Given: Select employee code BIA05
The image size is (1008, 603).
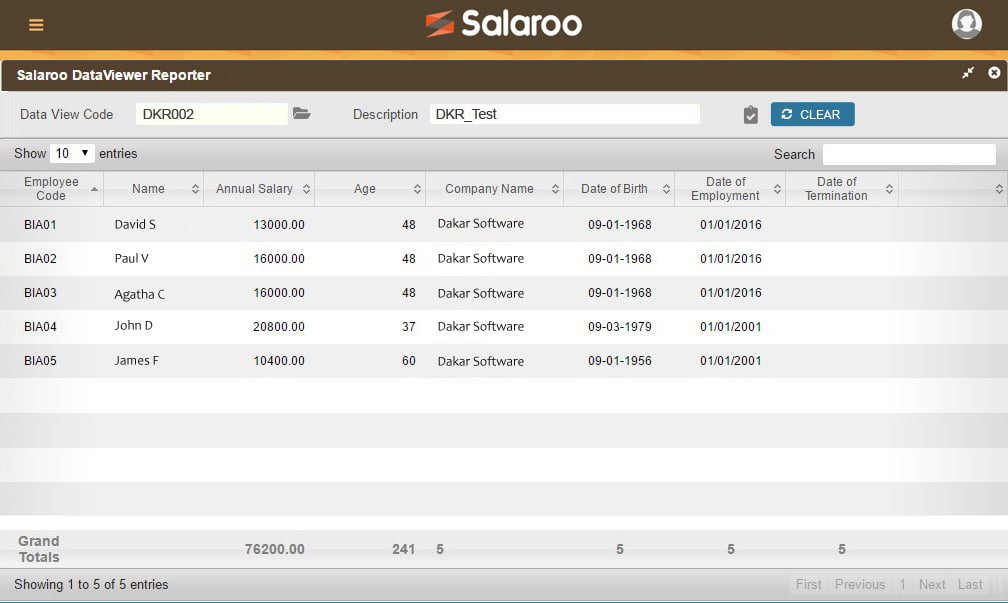Looking at the screenshot, I should (40, 361).
